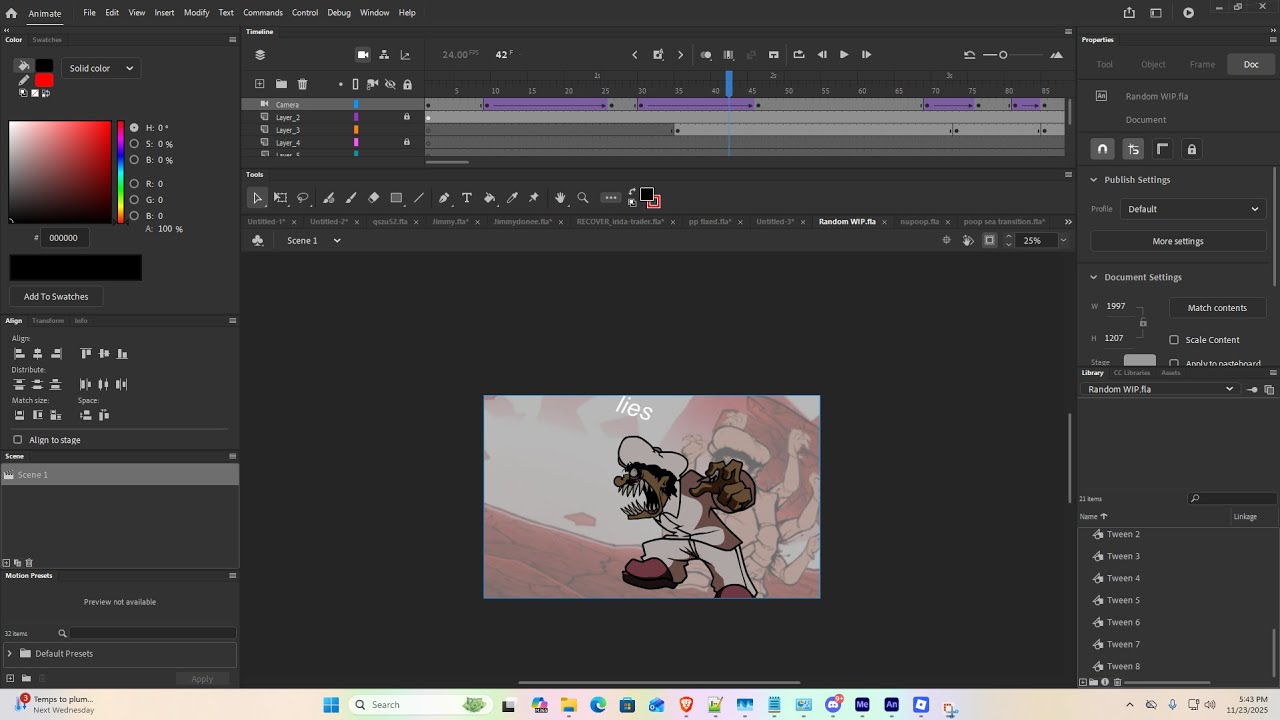Click the Match contents button
The height and width of the screenshot is (720, 1280).
(x=1217, y=308)
